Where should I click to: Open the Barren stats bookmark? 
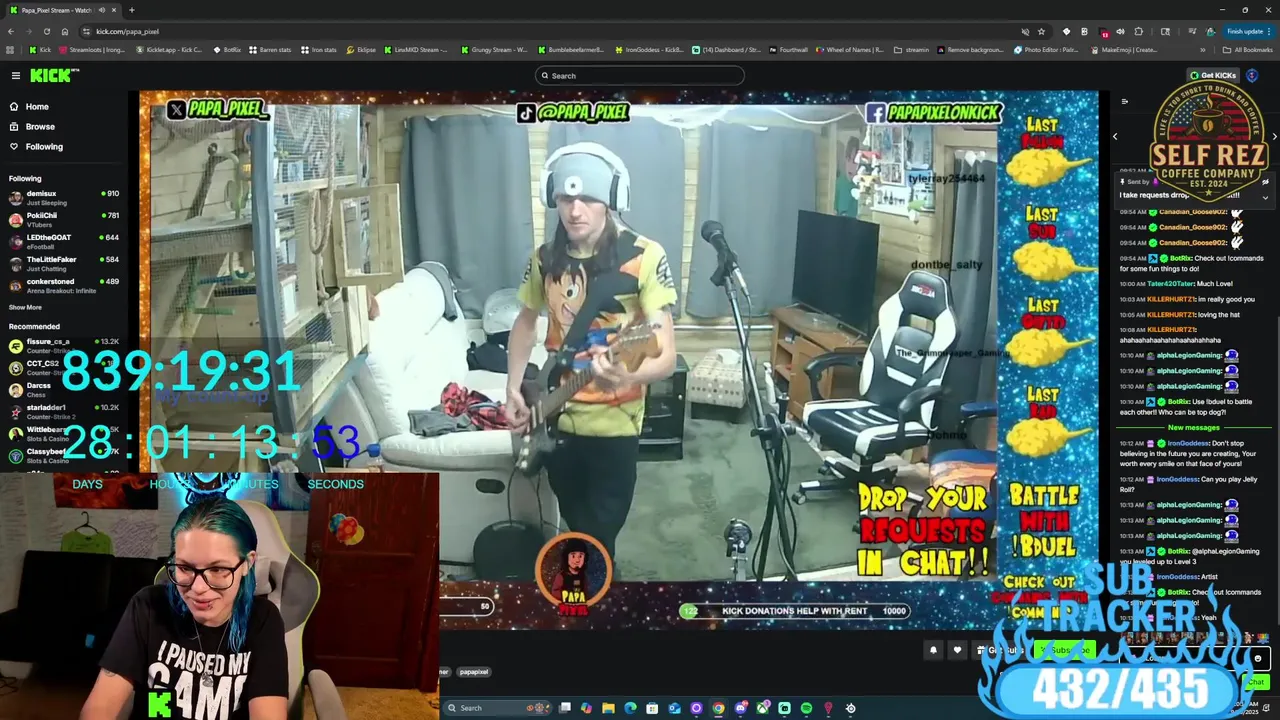point(270,49)
